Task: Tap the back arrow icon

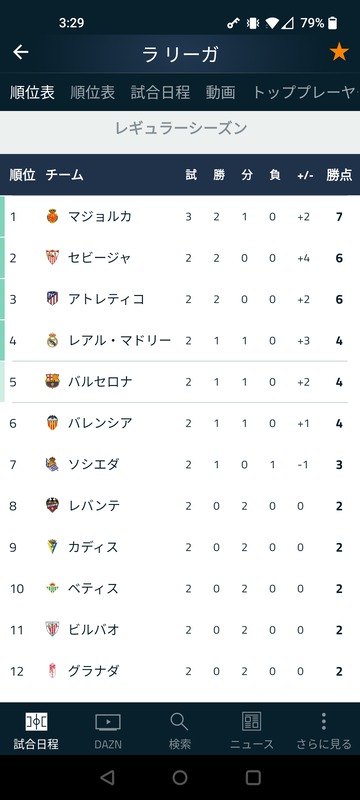Action: [20, 52]
